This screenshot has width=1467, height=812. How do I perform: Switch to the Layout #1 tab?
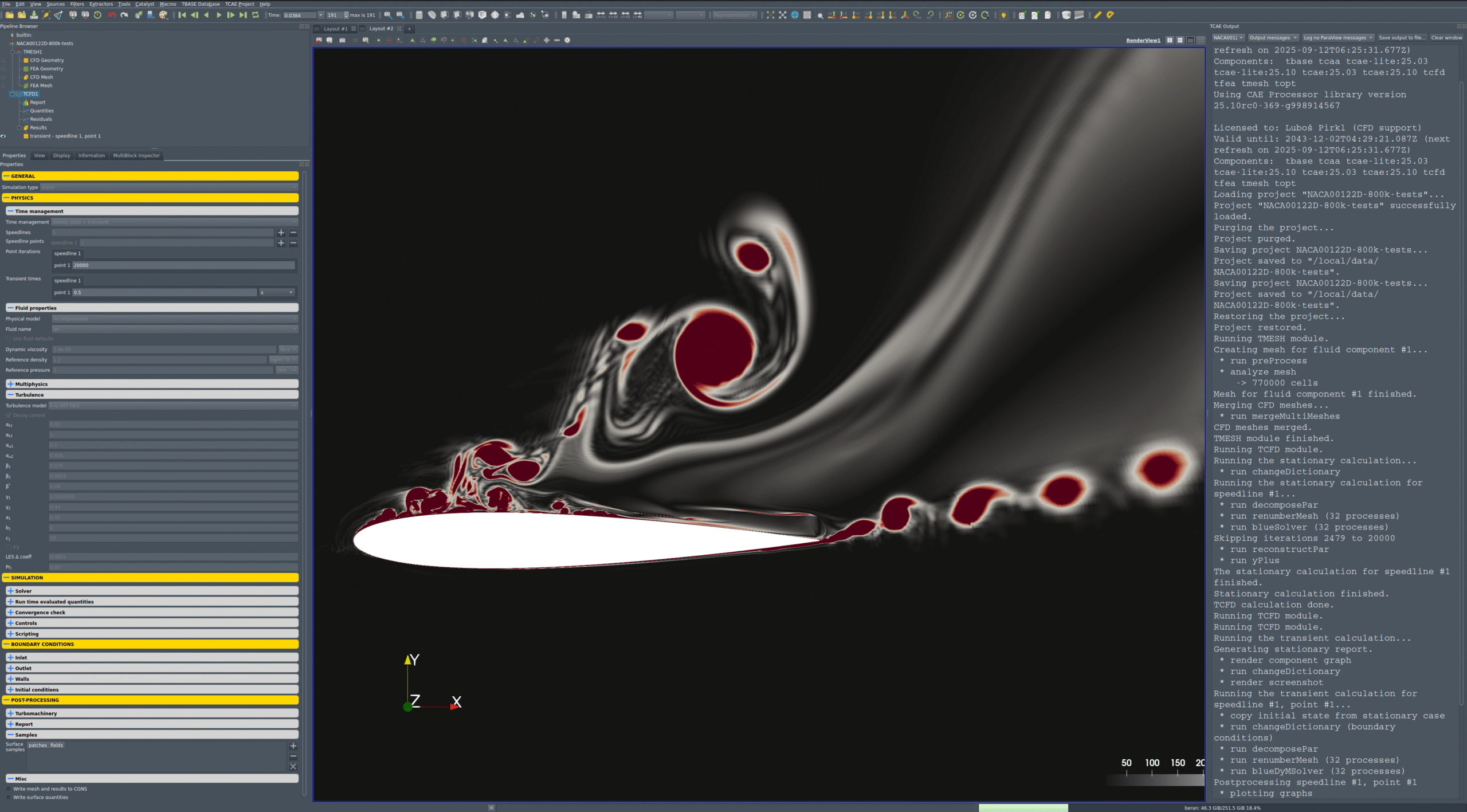(x=335, y=29)
